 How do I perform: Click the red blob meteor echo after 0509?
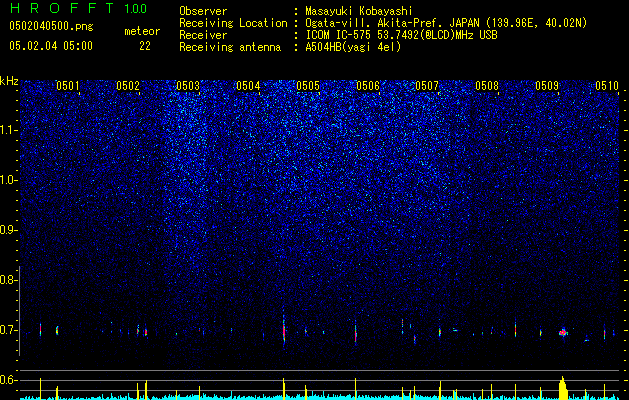563,332
